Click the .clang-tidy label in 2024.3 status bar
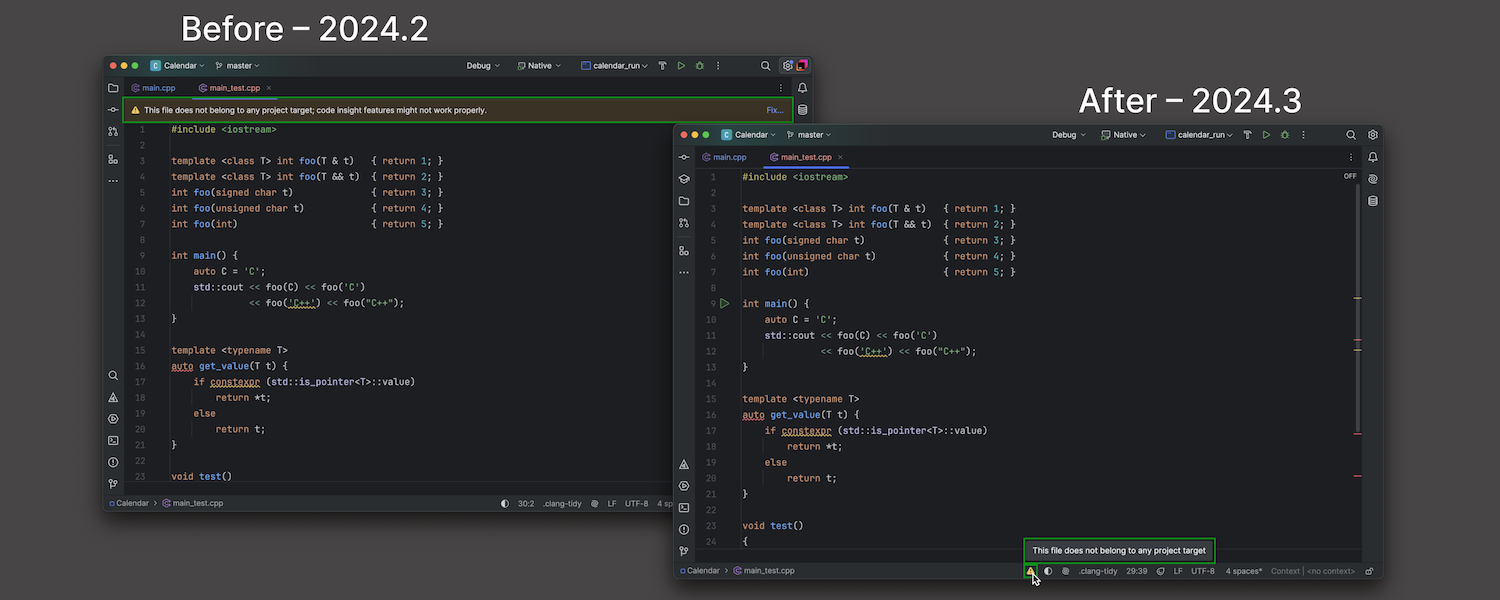This screenshot has height=600, width=1500. [x=1098, y=571]
